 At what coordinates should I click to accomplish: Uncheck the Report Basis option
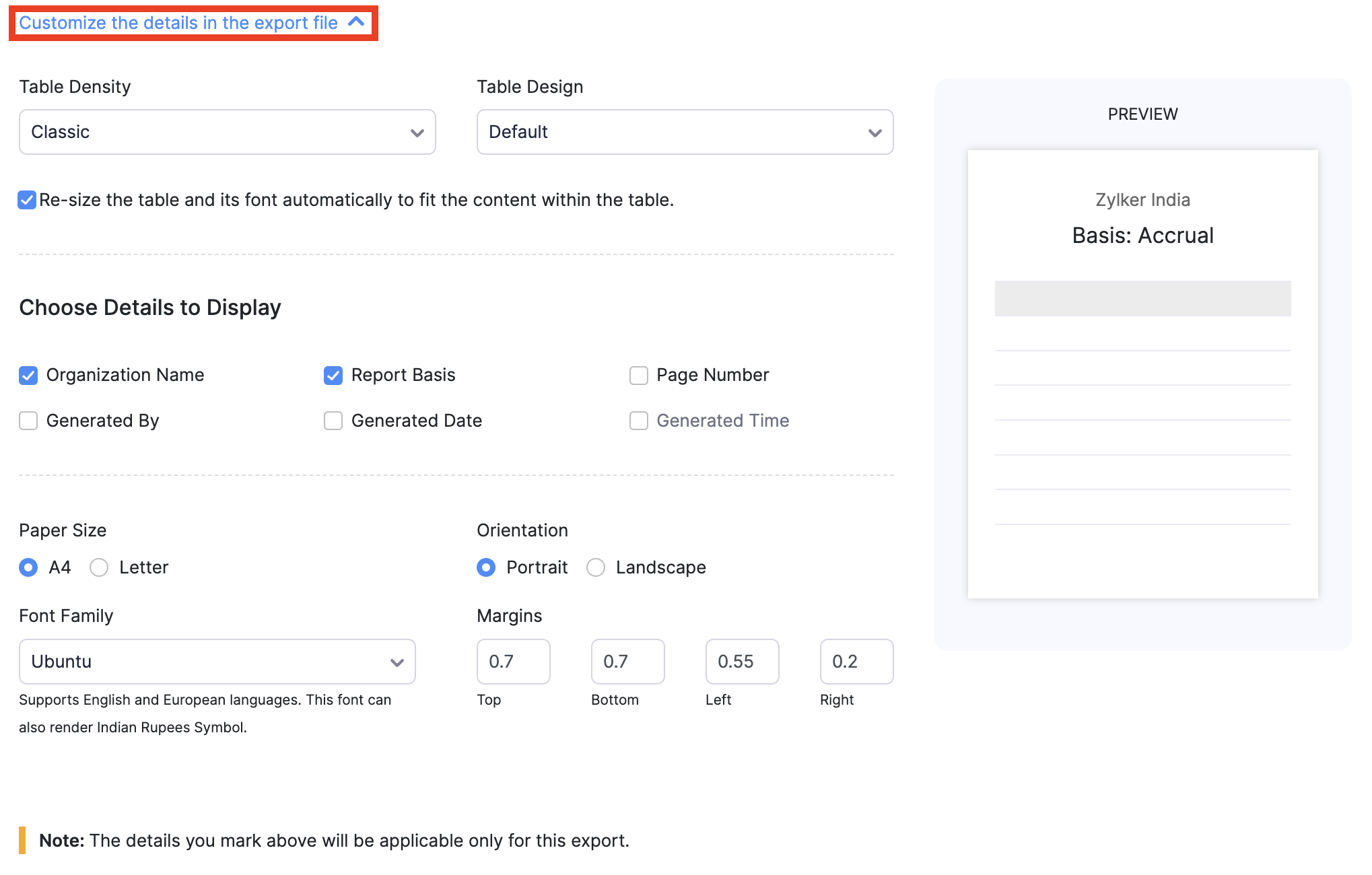333,375
